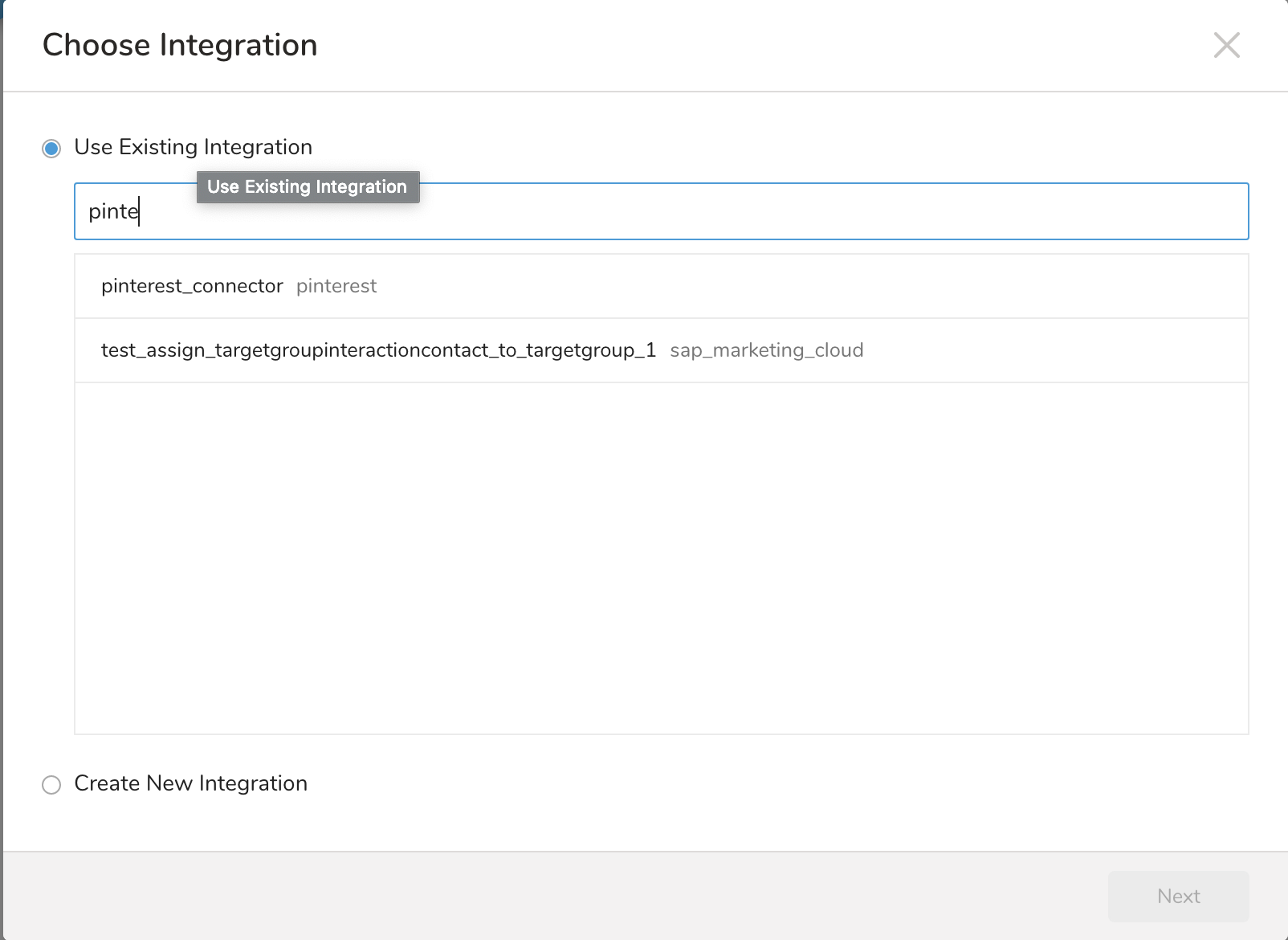
Task: Click the dialog header area left of X
Action: tap(763, 46)
